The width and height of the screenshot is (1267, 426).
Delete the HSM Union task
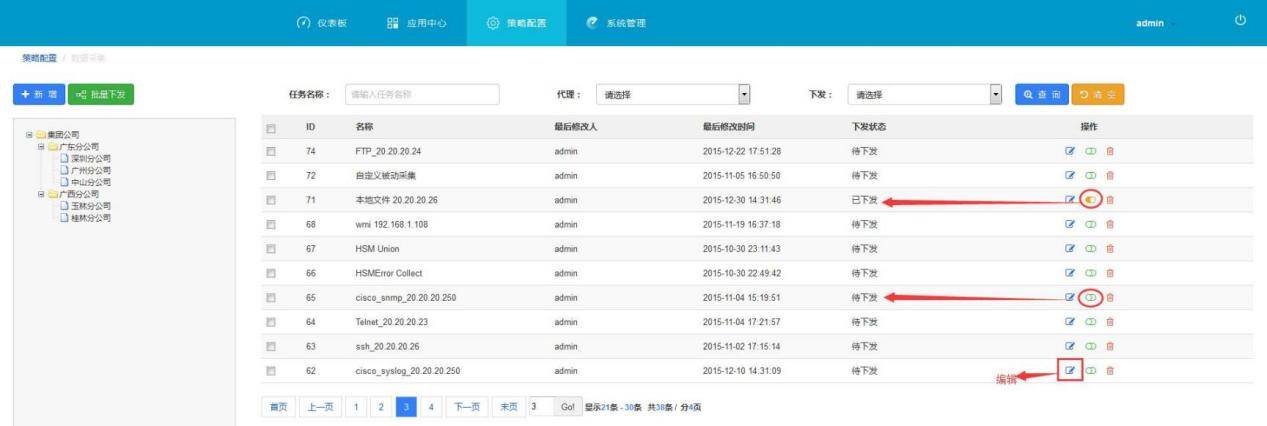tap(1109, 249)
